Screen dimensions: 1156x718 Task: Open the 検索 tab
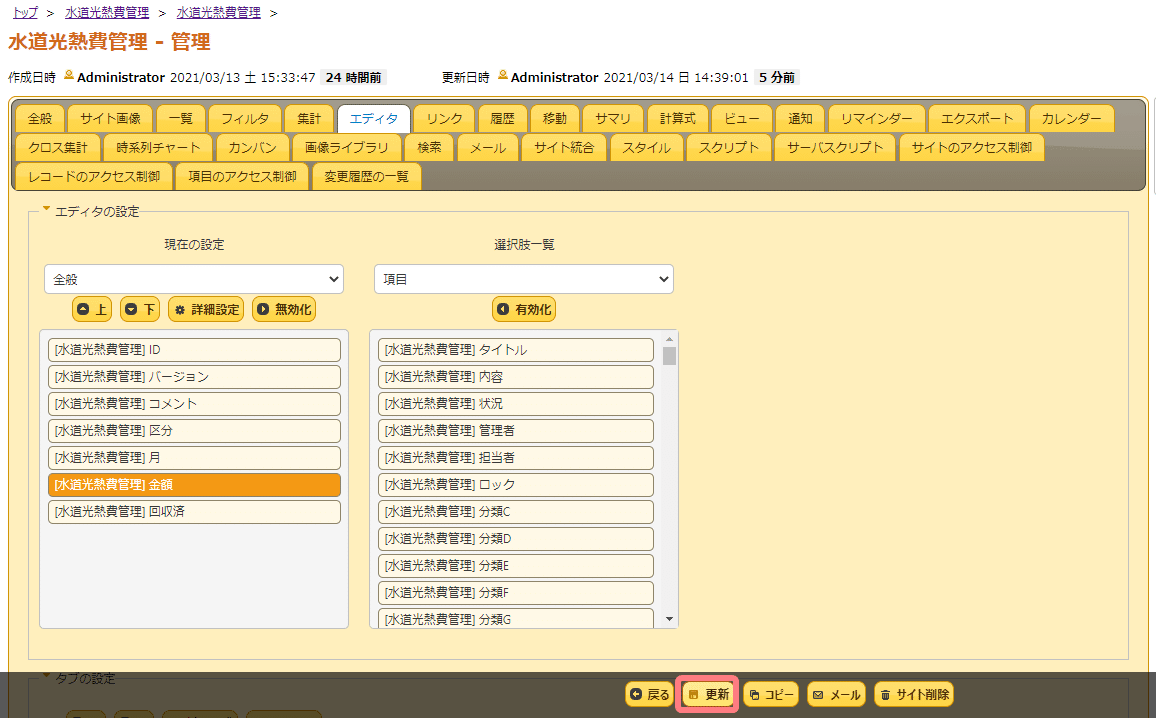click(429, 147)
